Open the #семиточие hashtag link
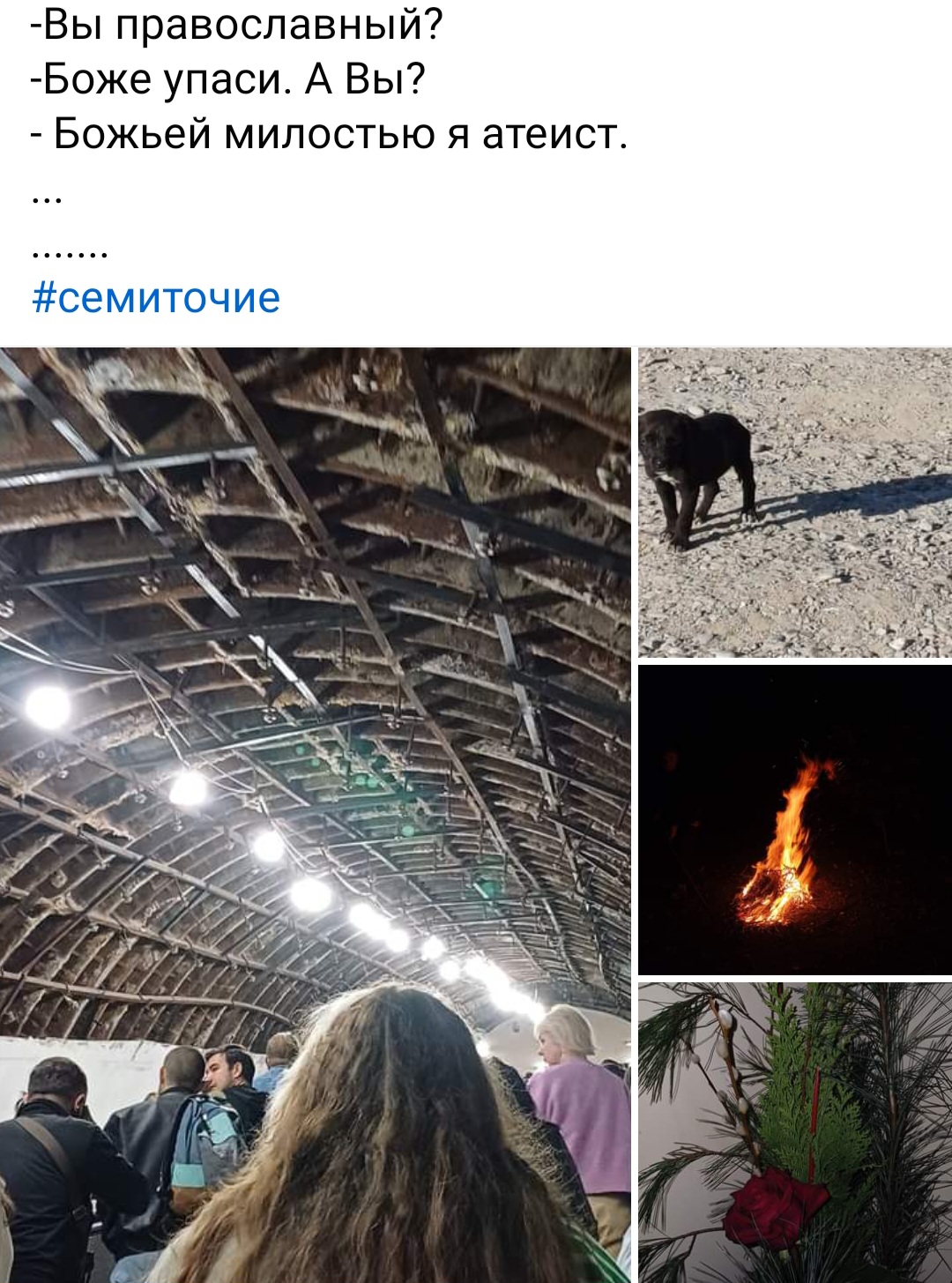This screenshot has width=952, height=1283. click(156, 298)
